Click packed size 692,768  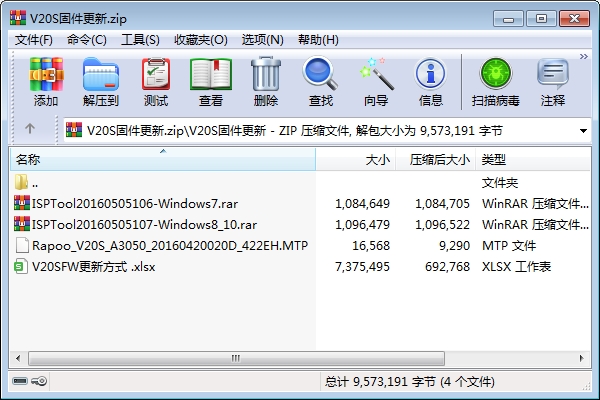point(447,267)
